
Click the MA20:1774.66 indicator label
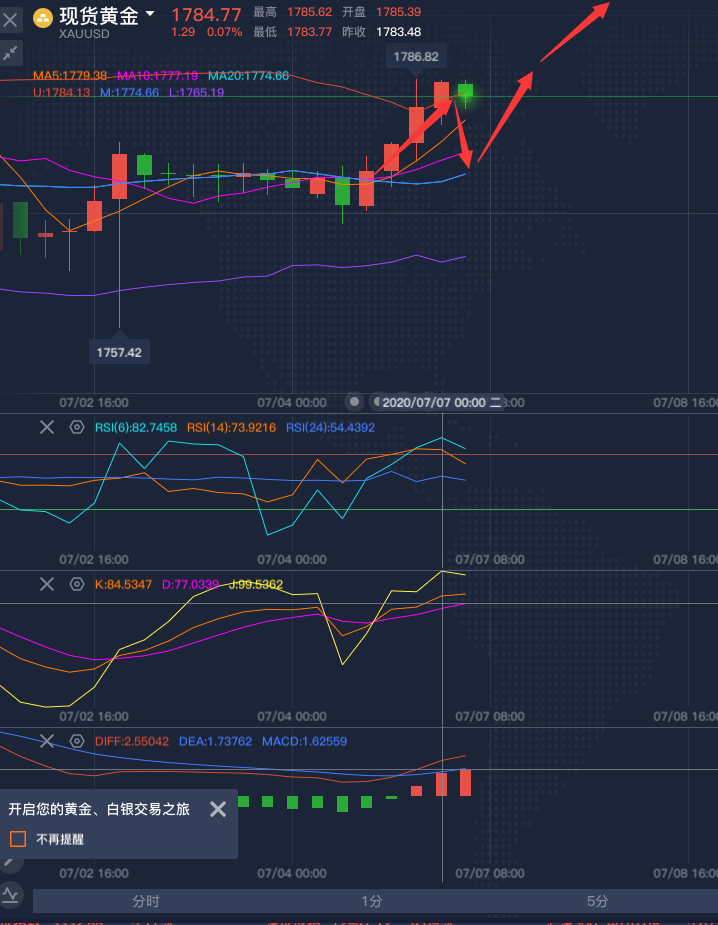tap(248, 76)
